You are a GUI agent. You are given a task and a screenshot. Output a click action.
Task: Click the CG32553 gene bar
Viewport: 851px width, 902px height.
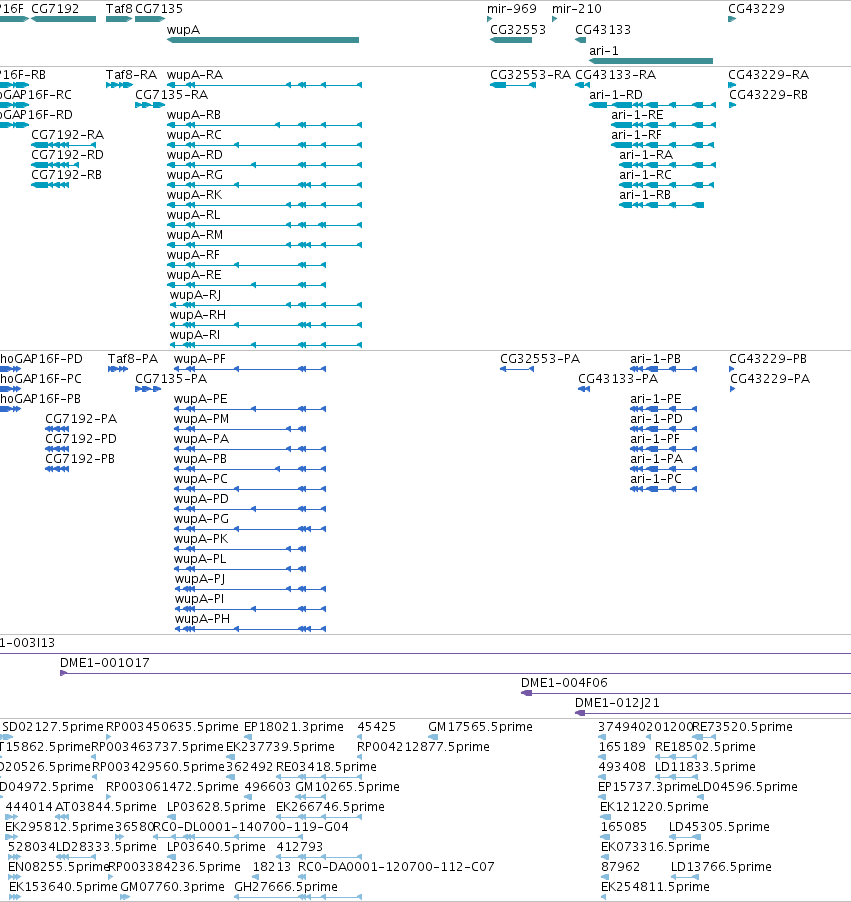click(511, 40)
